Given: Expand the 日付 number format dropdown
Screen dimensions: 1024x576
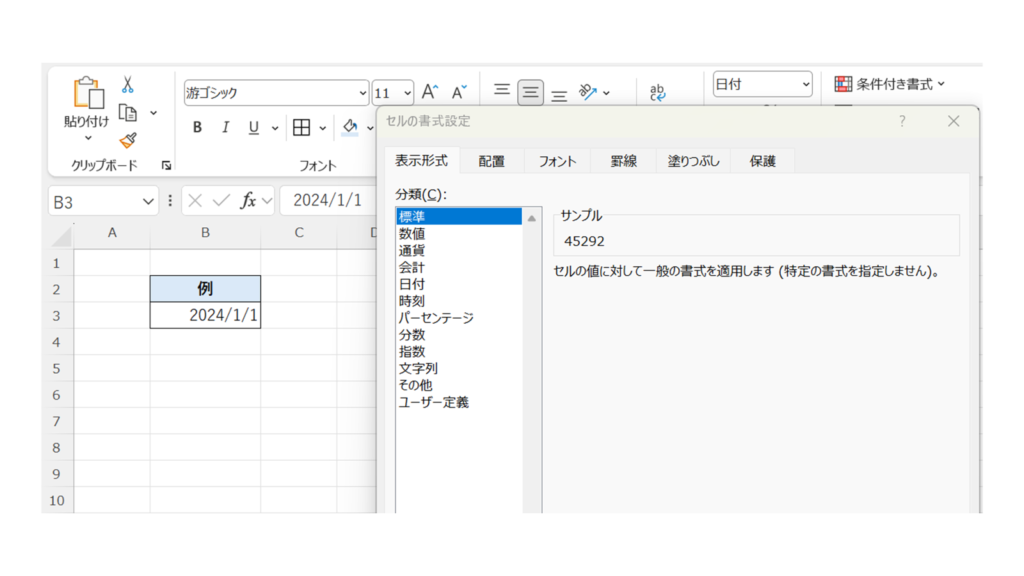Looking at the screenshot, I should [806, 85].
